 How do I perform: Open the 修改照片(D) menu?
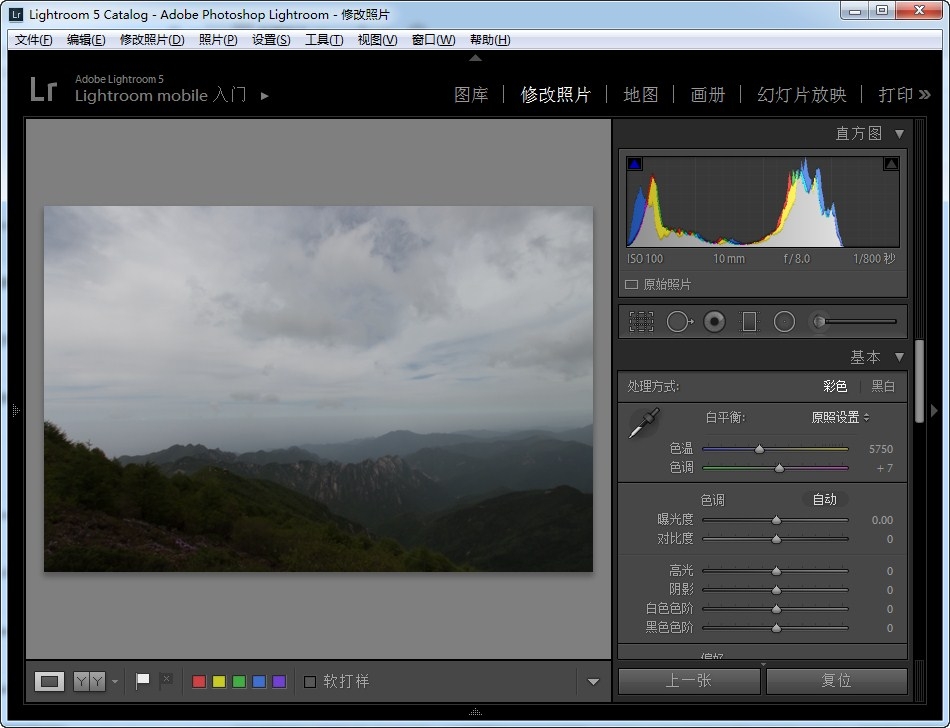152,40
